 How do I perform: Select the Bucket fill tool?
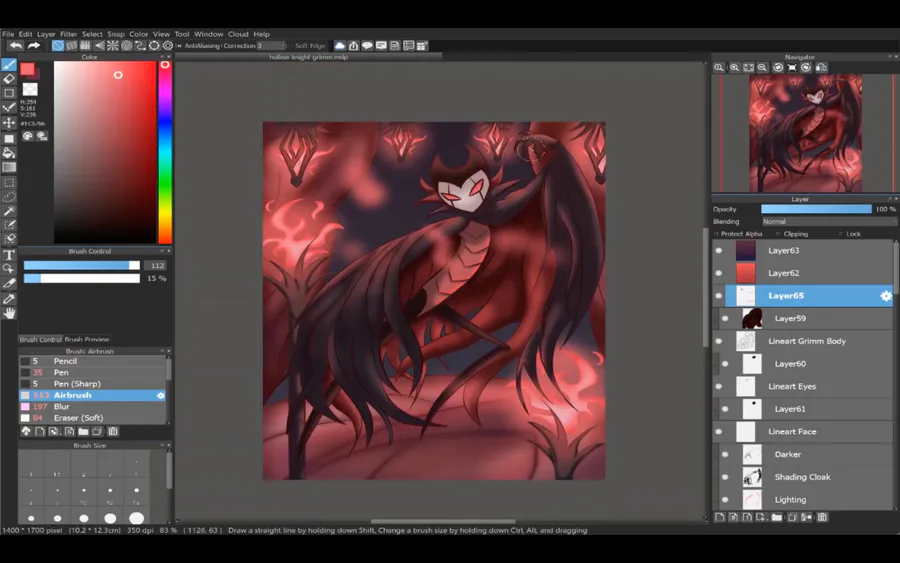(x=9, y=153)
